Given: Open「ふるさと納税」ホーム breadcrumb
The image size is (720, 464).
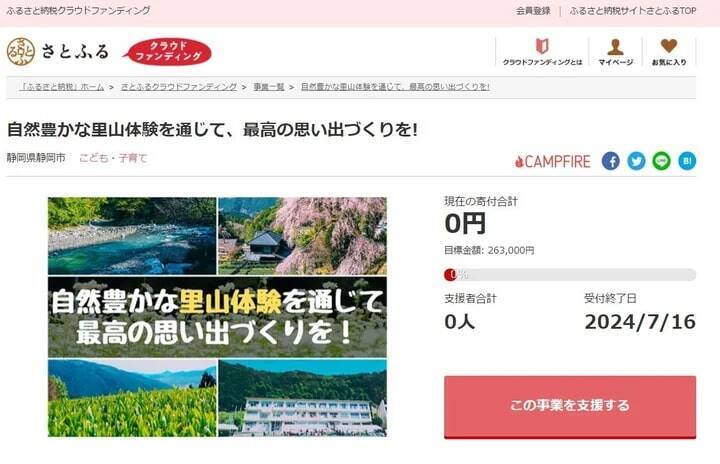Looking at the screenshot, I should [x=62, y=87].
